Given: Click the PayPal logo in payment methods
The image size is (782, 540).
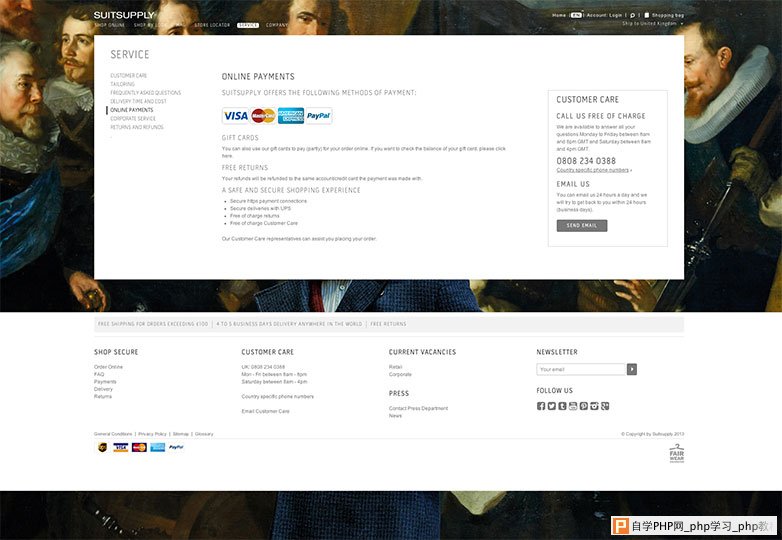Looking at the screenshot, I should click(x=319, y=116).
